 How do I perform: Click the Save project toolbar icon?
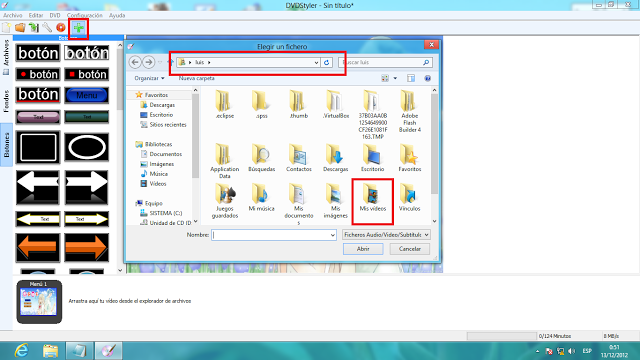(x=33, y=27)
